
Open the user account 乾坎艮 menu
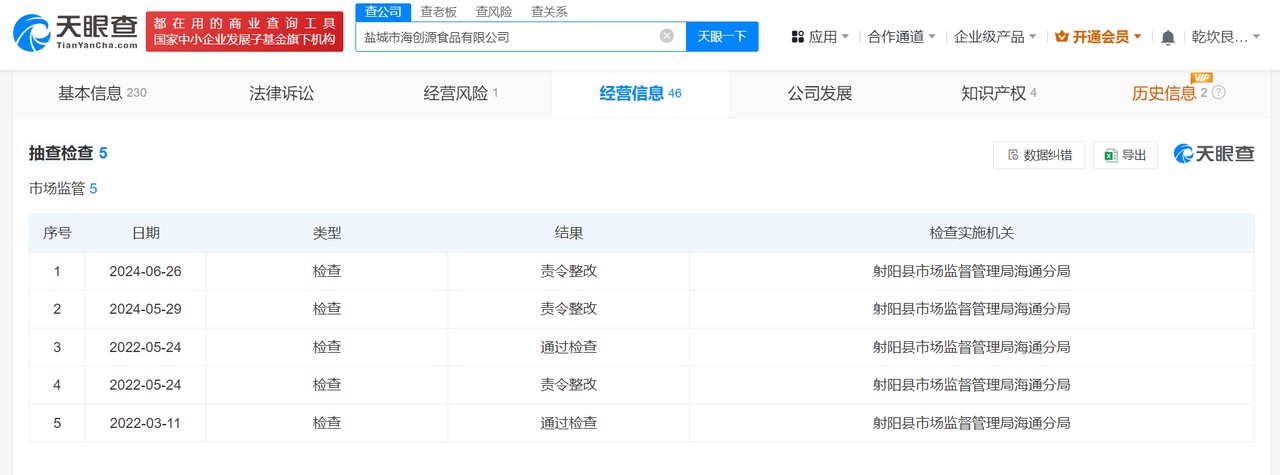tap(1225, 37)
